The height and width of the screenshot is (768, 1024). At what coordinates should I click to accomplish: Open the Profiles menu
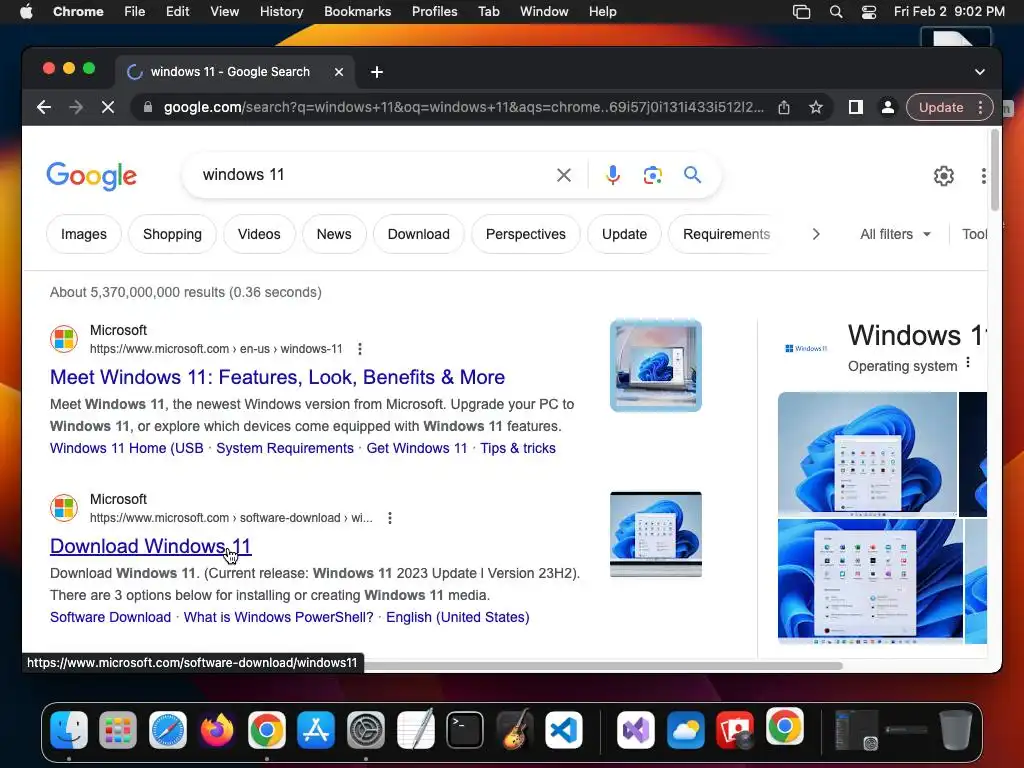[x=434, y=12]
